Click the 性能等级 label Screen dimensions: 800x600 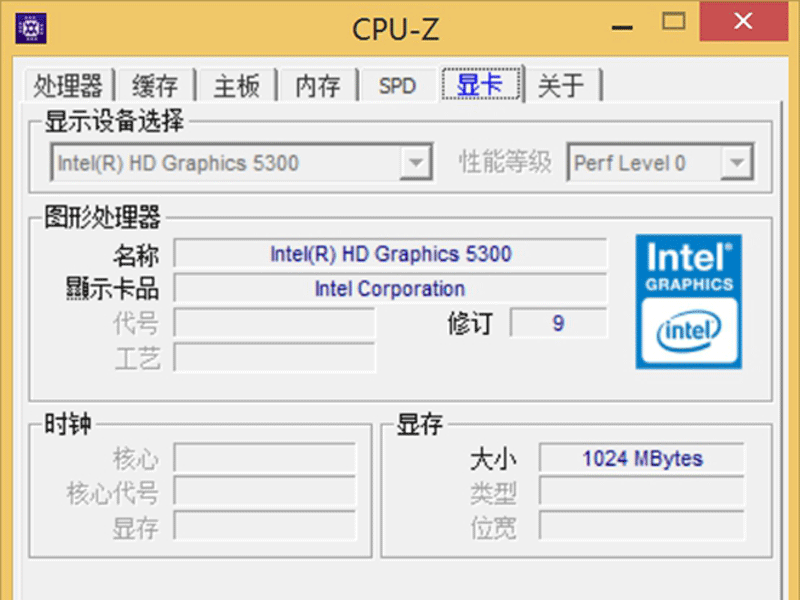(x=505, y=162)
